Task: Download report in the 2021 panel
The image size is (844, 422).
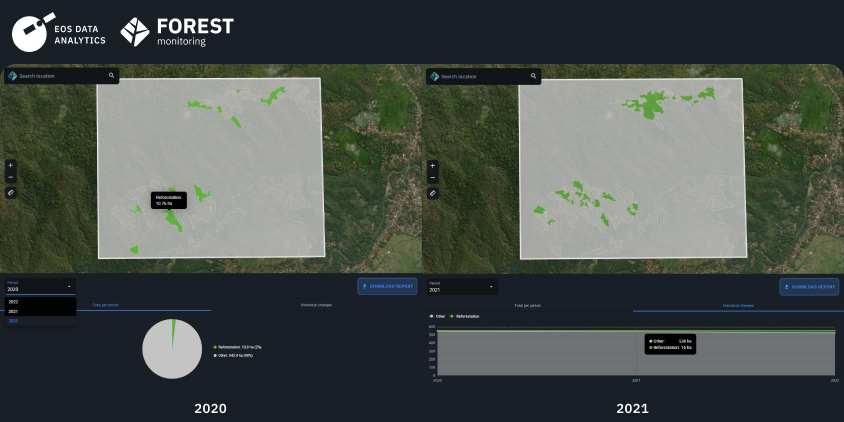Action: [x=809, y=287]
